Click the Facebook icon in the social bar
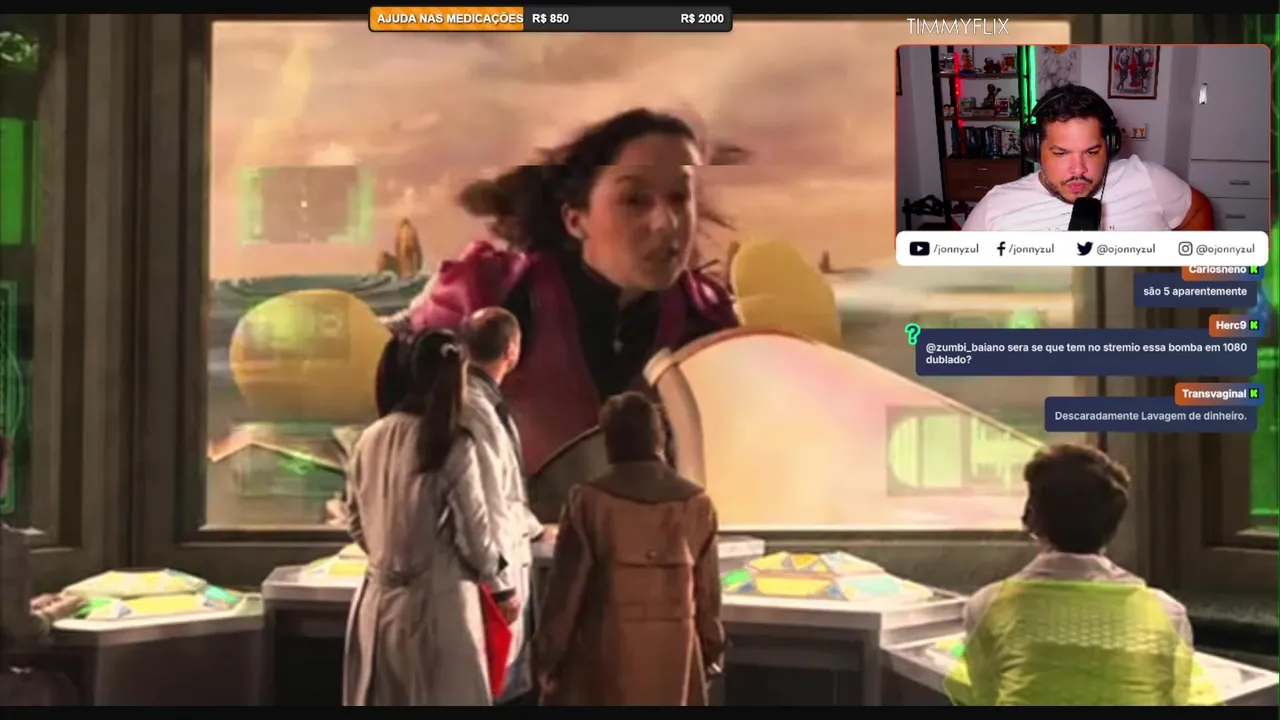The image size is (1280, 720). pyautogui.click(x=1001, y=249)
